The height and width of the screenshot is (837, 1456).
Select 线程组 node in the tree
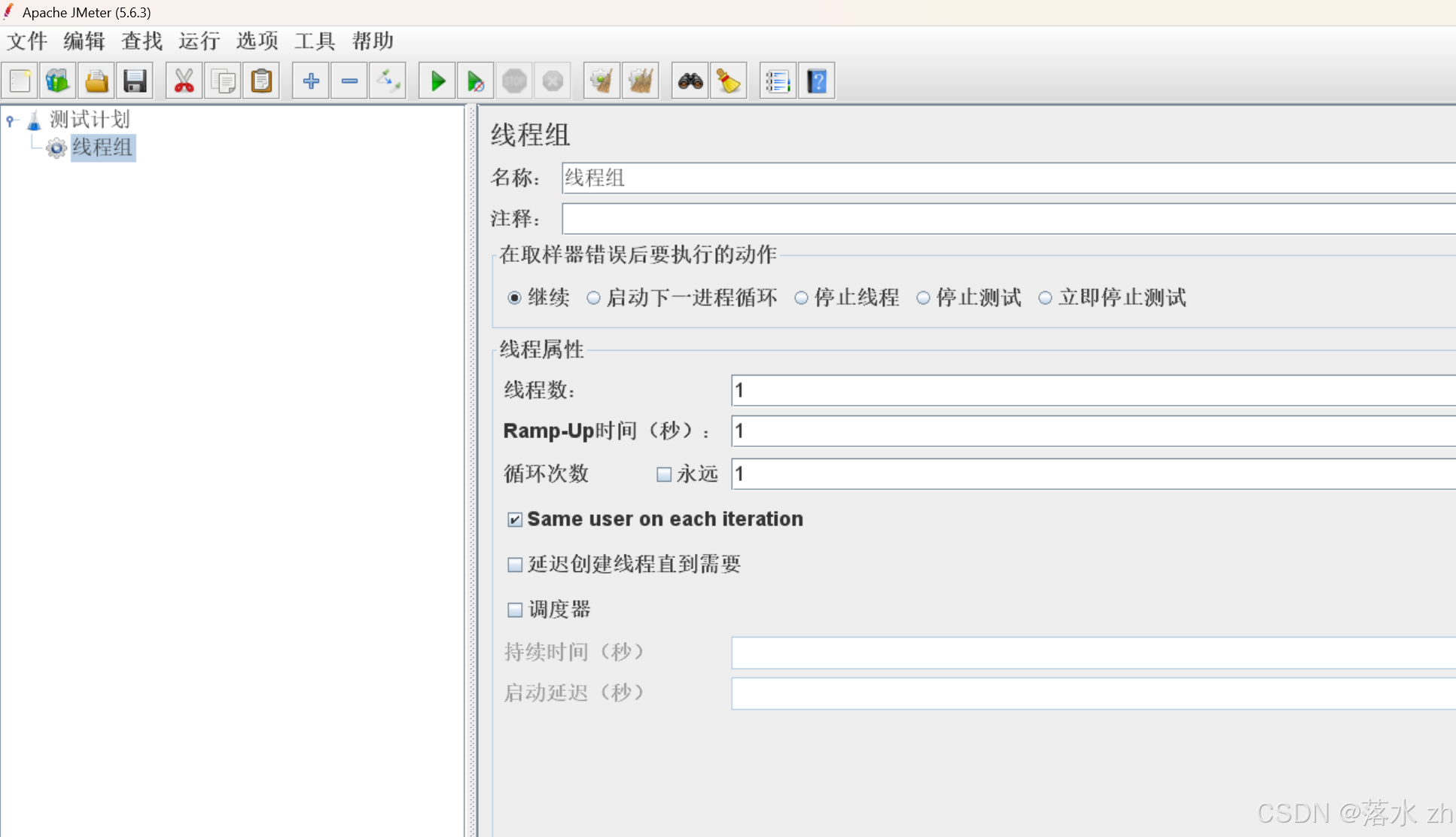point(102,148)
